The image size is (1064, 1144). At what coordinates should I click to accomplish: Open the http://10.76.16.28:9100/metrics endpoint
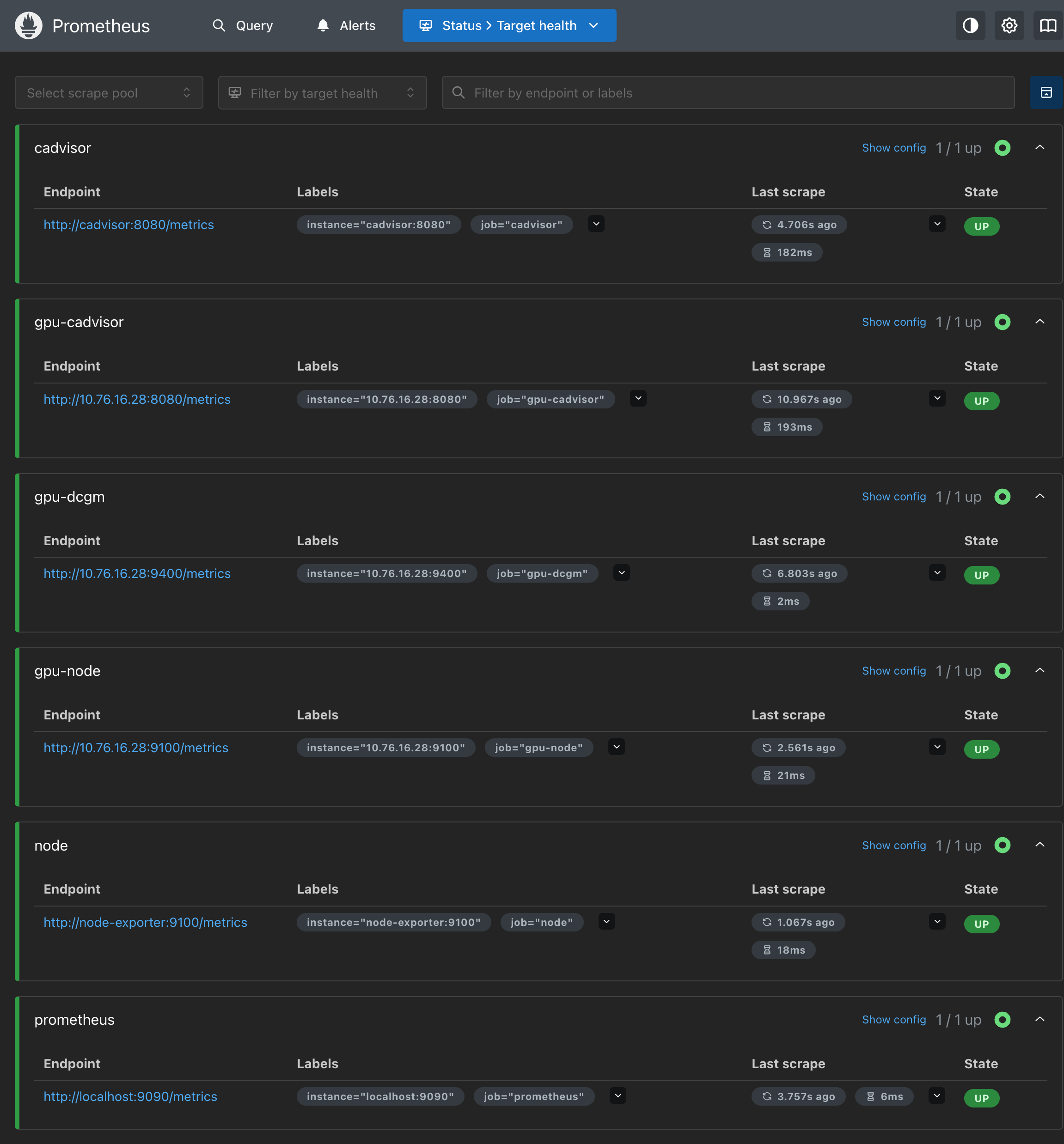coord(136,748)
